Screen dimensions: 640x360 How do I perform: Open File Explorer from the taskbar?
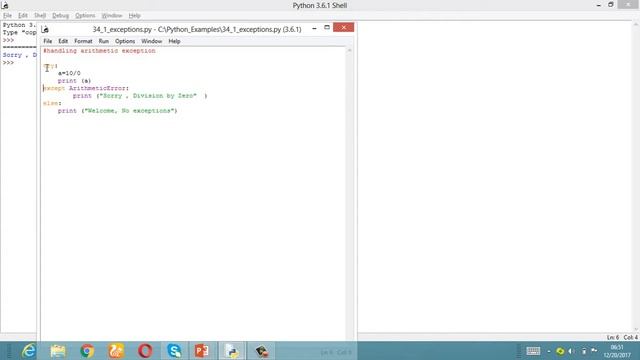click(x=58, y=351)
